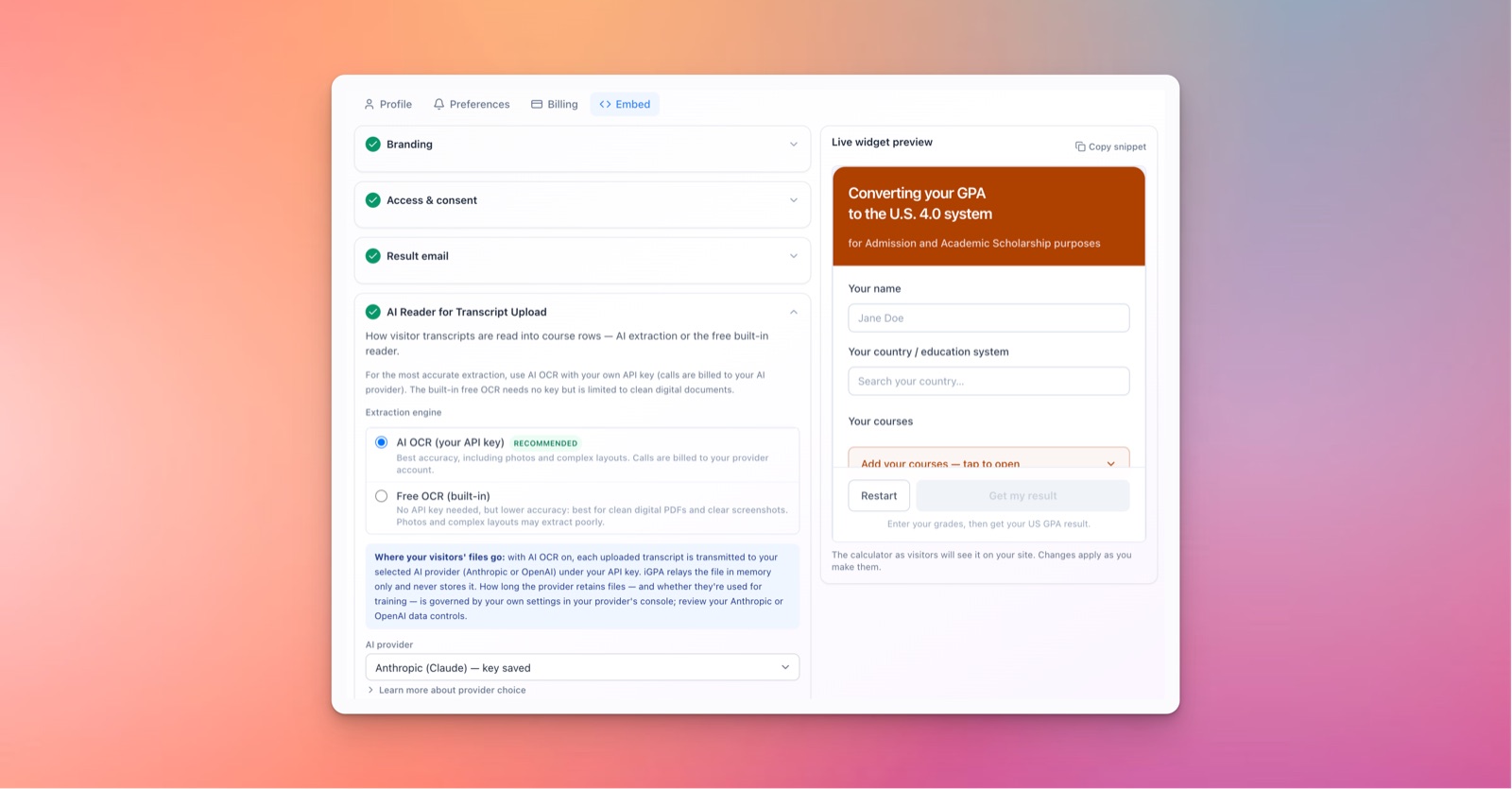The image size is (1512, 789).
Task: Click the Restart button in the preview
Action: 879,495
